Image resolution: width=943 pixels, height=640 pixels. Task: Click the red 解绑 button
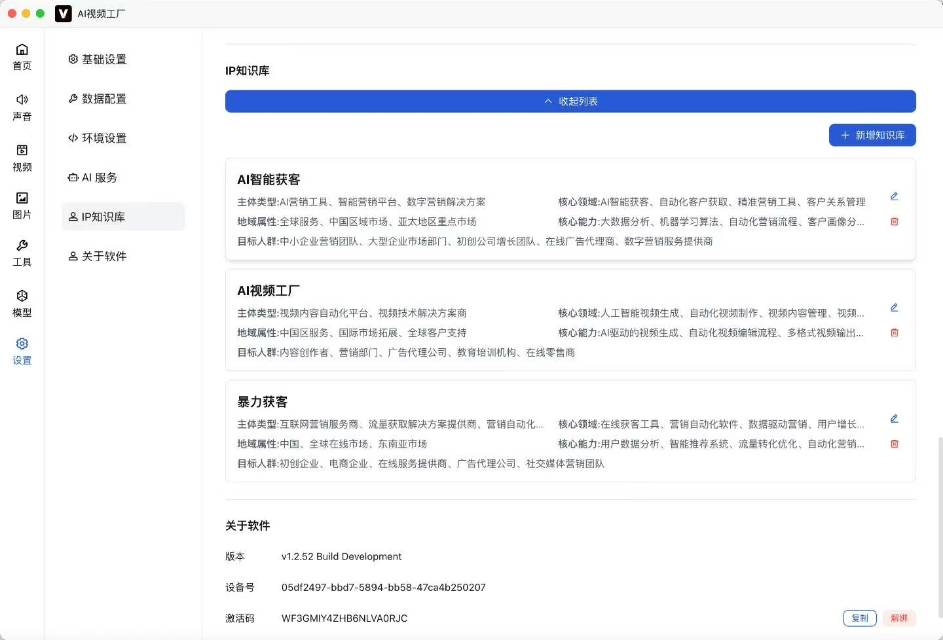pyautogui.click(x=898, y=618)
